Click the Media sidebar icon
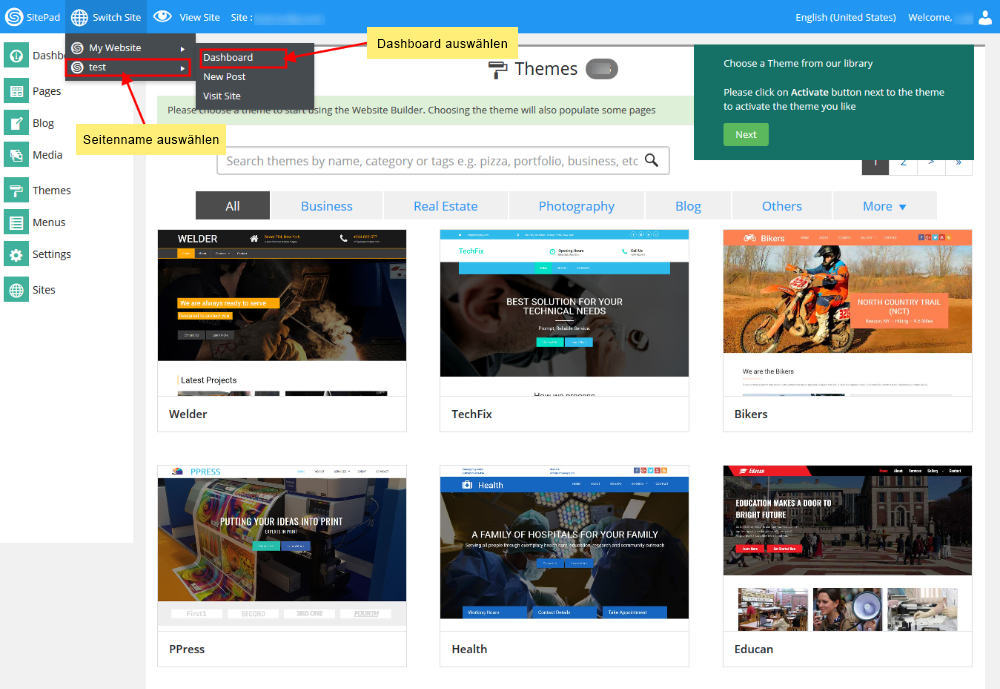The height and width of the screenshot is (689, 1000). point(16,154)
